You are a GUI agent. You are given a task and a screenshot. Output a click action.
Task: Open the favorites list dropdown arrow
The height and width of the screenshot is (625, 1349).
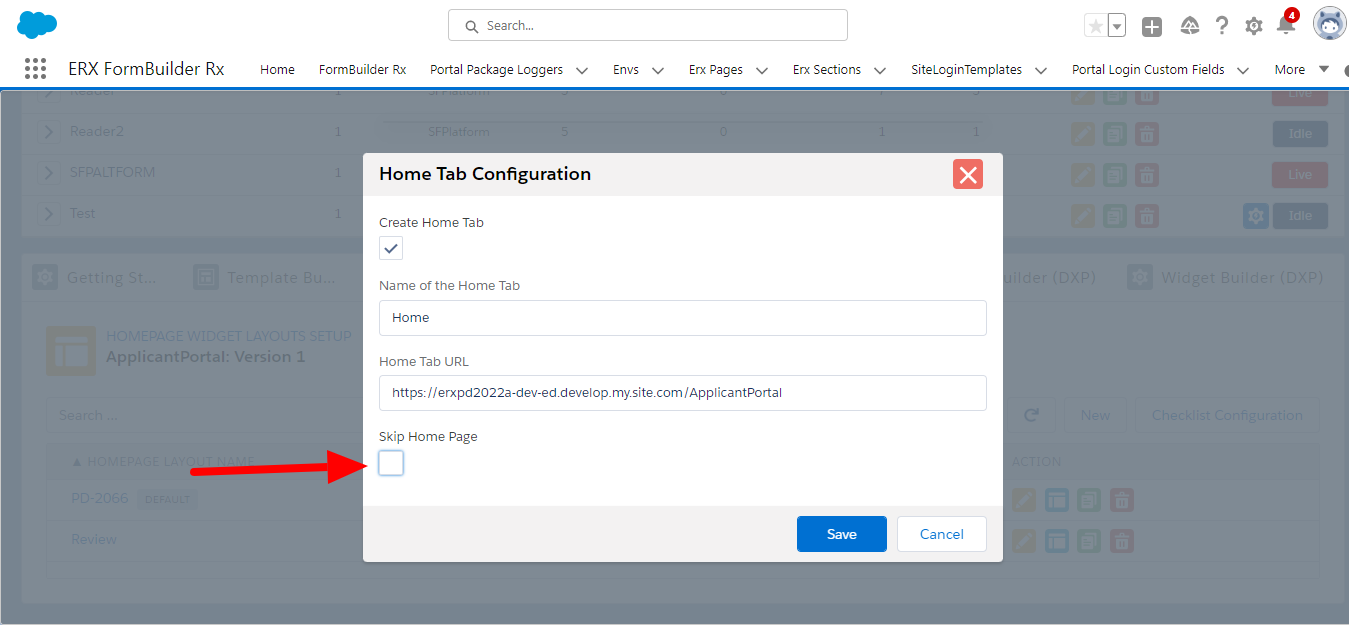1117,27
